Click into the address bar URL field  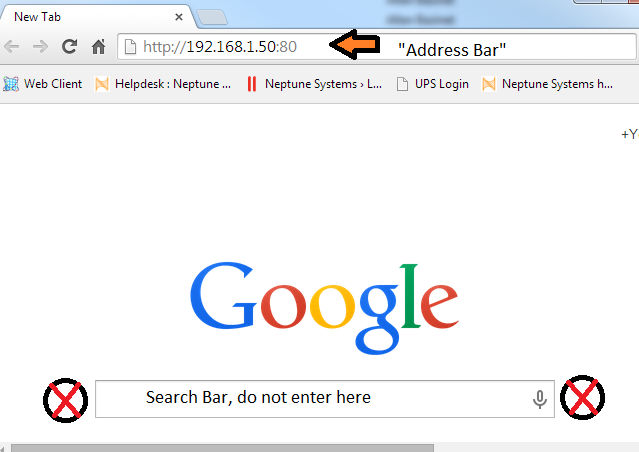(x=377, y=46)
